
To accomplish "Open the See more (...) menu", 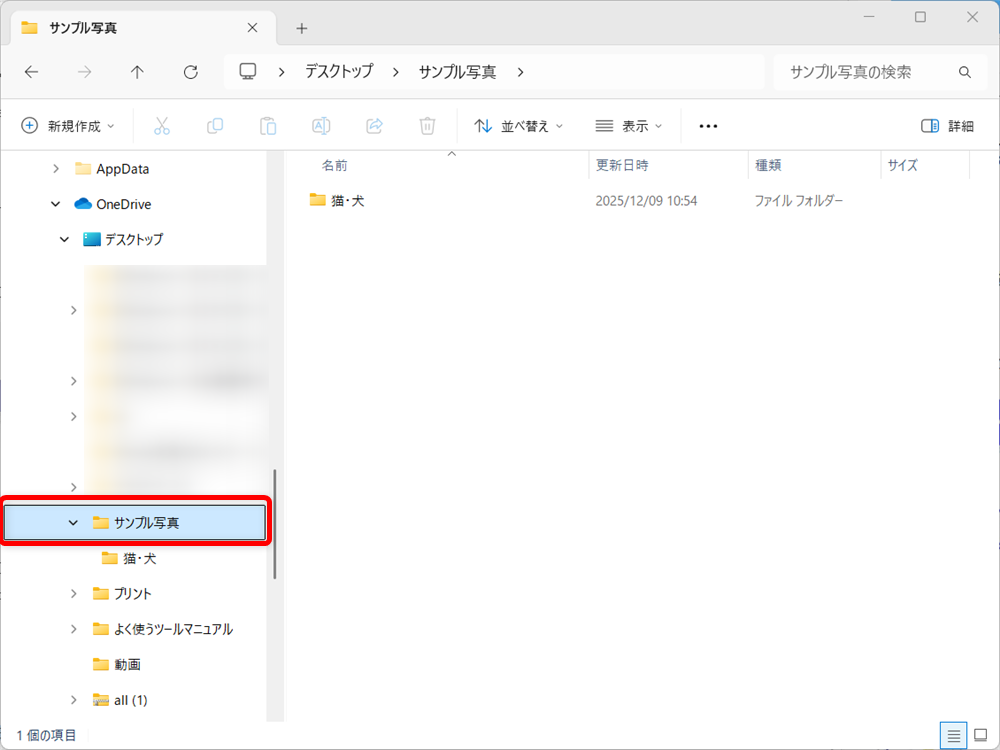I will (x=708, y=125).
